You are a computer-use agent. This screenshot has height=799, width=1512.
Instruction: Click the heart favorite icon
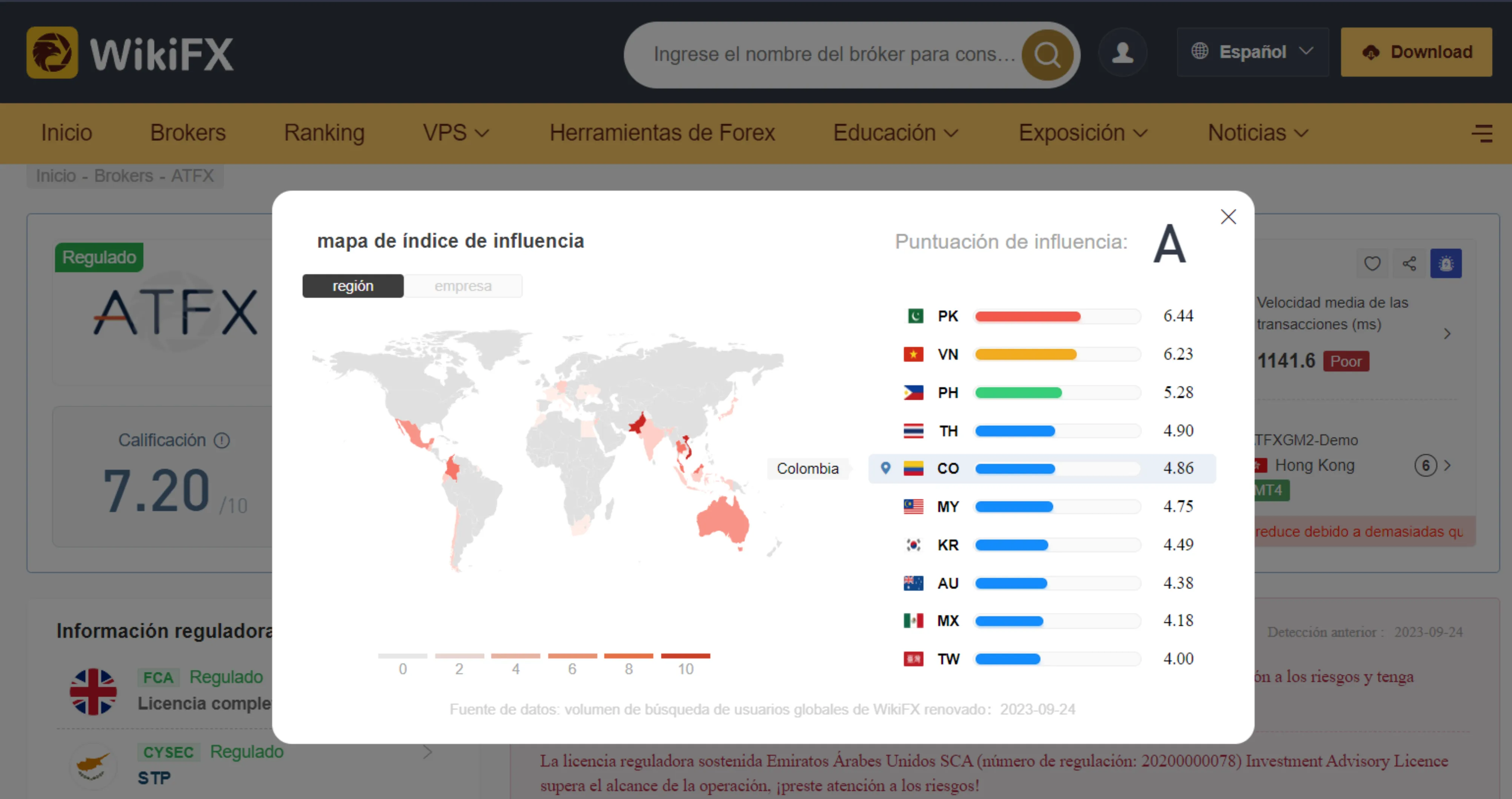(x=1372, y=264)
